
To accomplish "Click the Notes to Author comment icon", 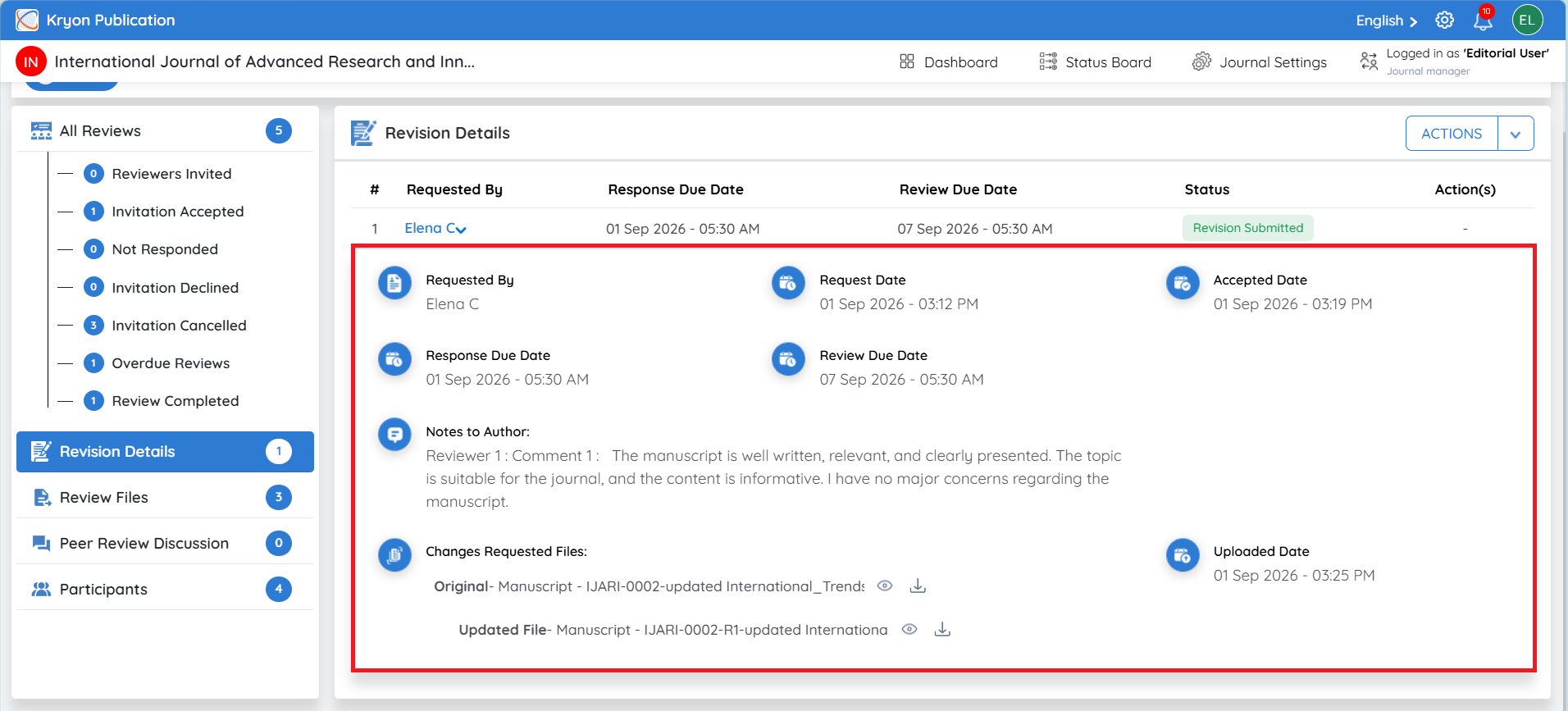I will coord(394,434).
